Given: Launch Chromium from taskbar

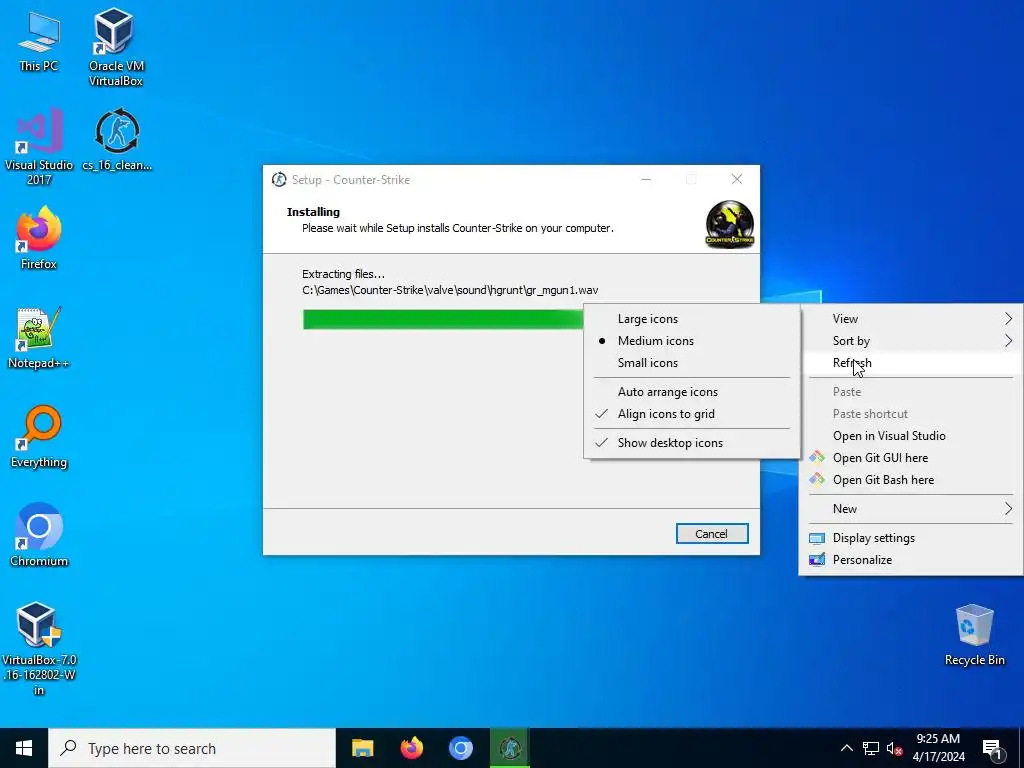Looking at the screenshot, I should pyautogui.click(x=460, y=748).
